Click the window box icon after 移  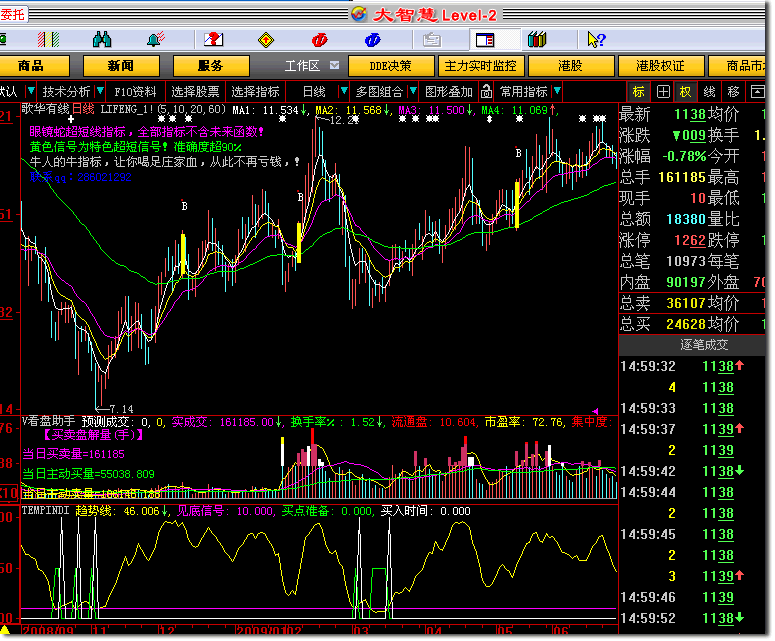tap(758, 91)
